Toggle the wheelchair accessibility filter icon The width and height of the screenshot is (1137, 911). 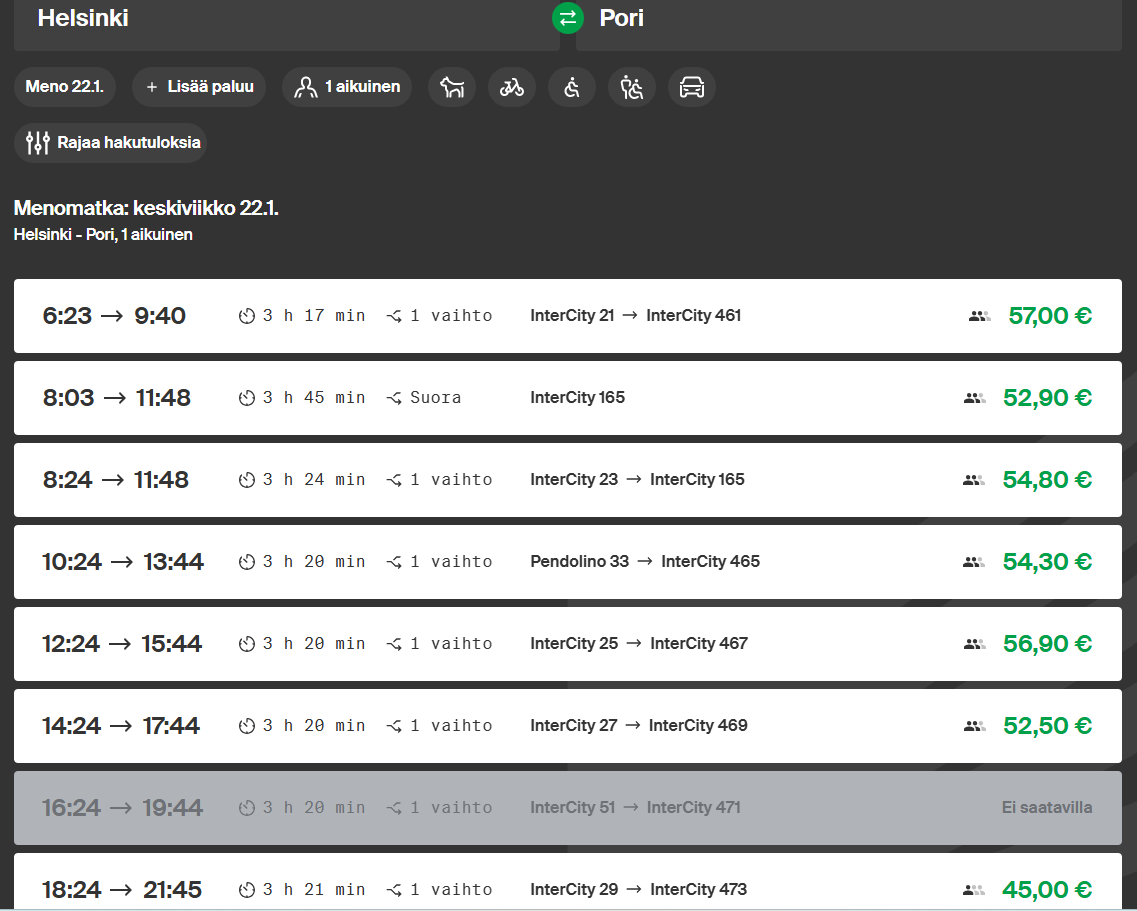click(x=572, y=87)
